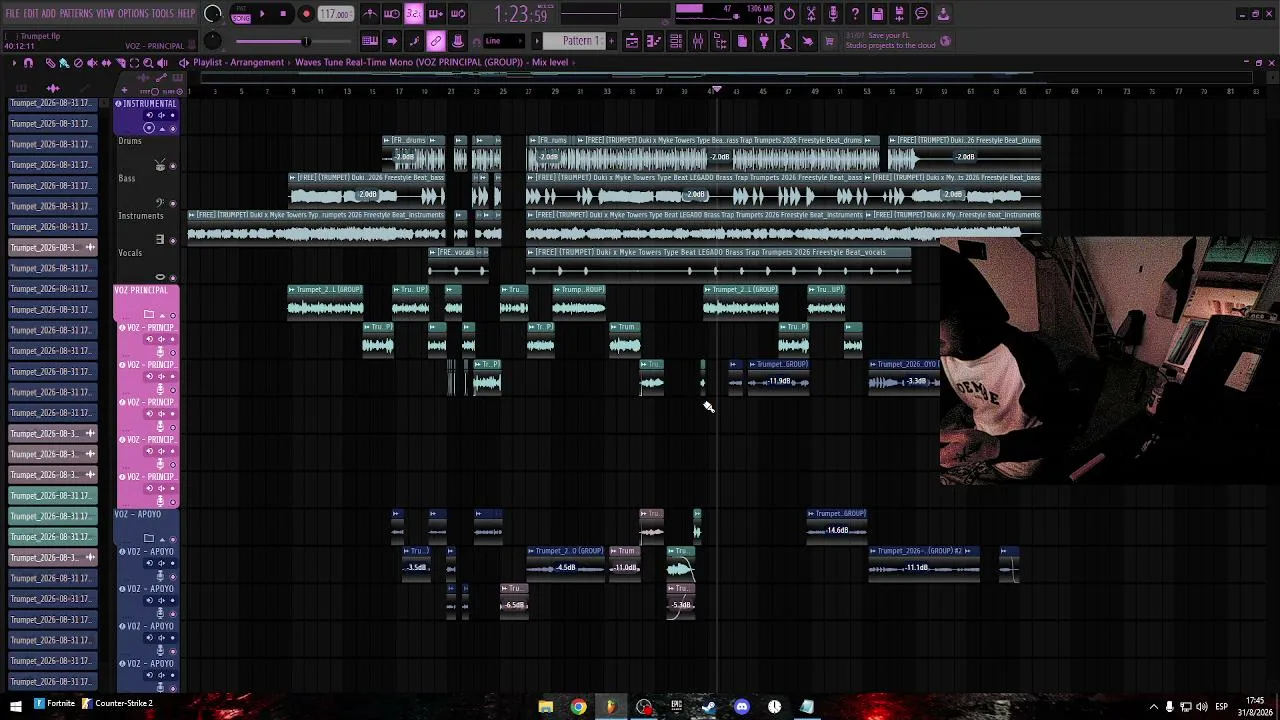This screenshot has height=720, width=1280.
Task: Click the 'Playlist - Arrangement' breadcrumb
Action: click(x=238, y=63)
